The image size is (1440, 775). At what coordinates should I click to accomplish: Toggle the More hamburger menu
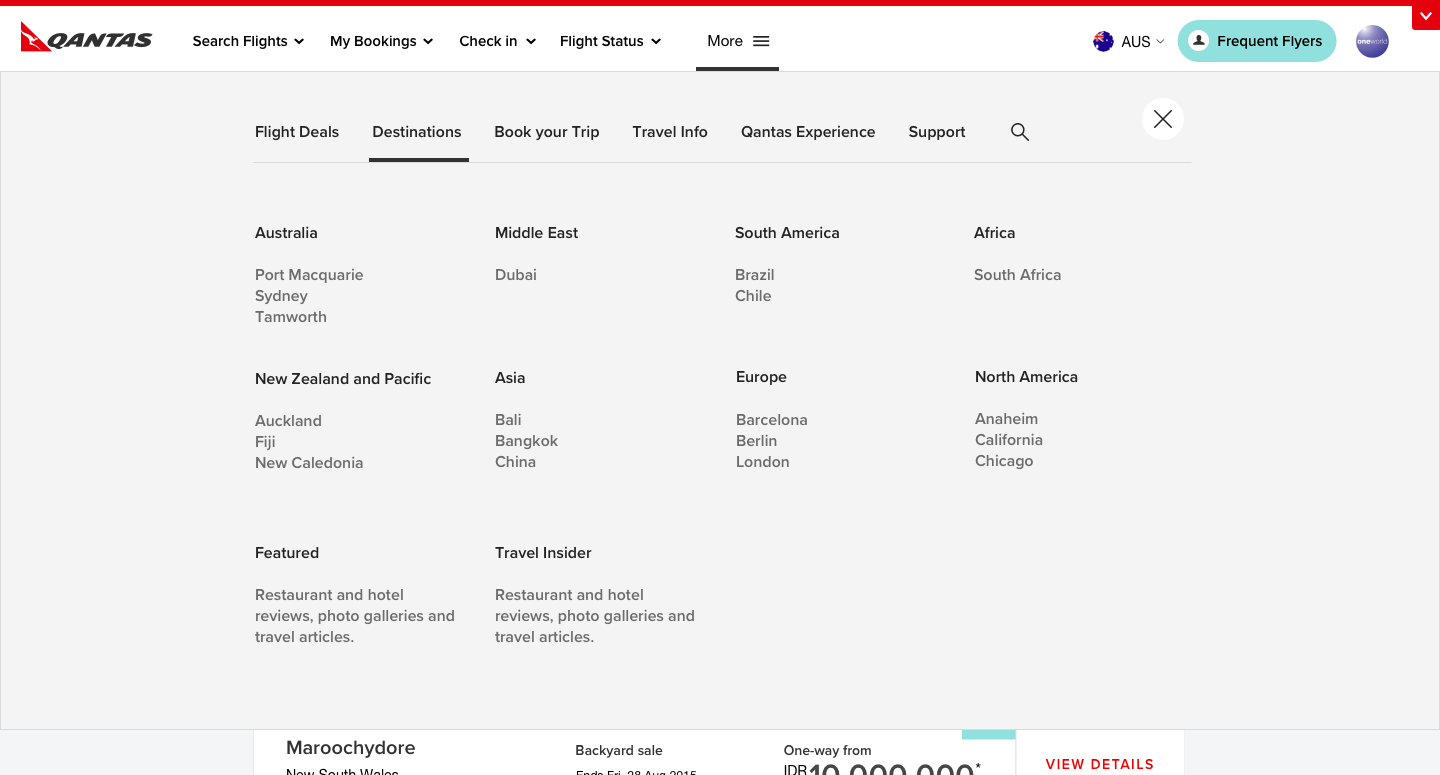click(x=738, y=41)
